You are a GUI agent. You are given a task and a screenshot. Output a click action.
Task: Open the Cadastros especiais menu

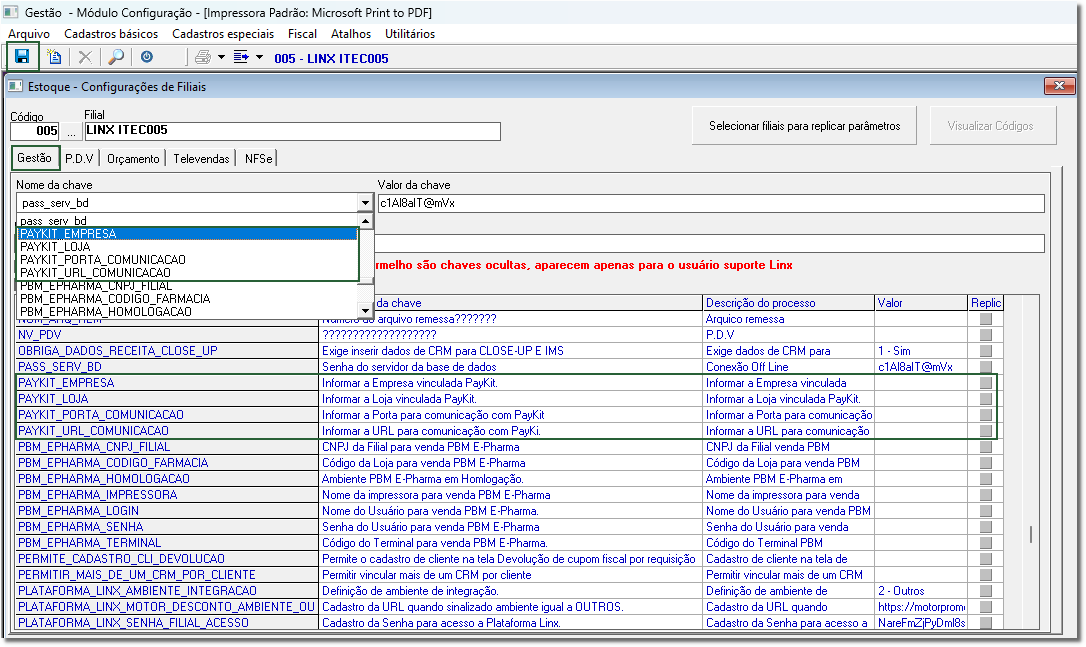(223, 33)
